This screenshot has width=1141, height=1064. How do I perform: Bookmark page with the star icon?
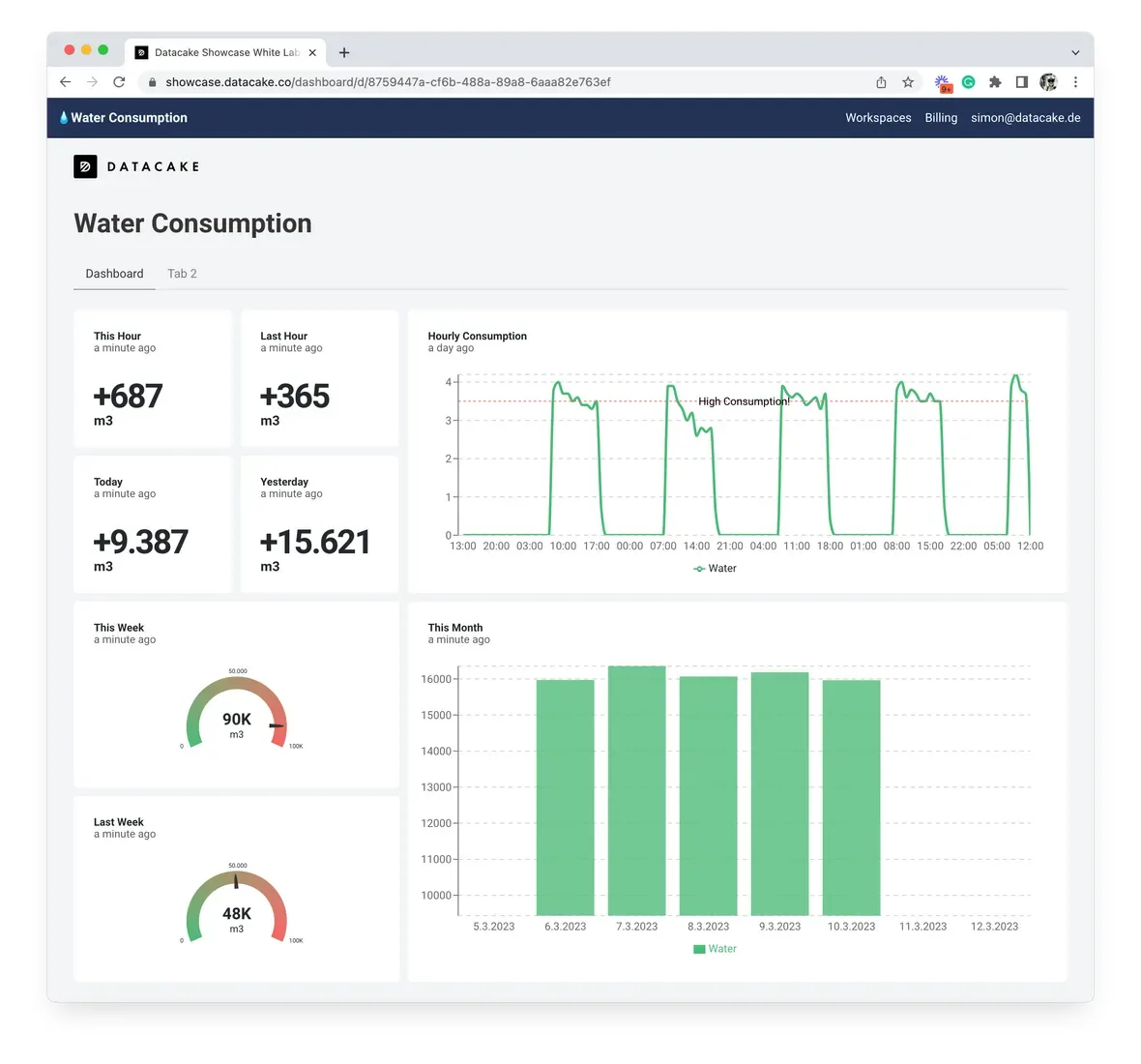tap(908, 82)
